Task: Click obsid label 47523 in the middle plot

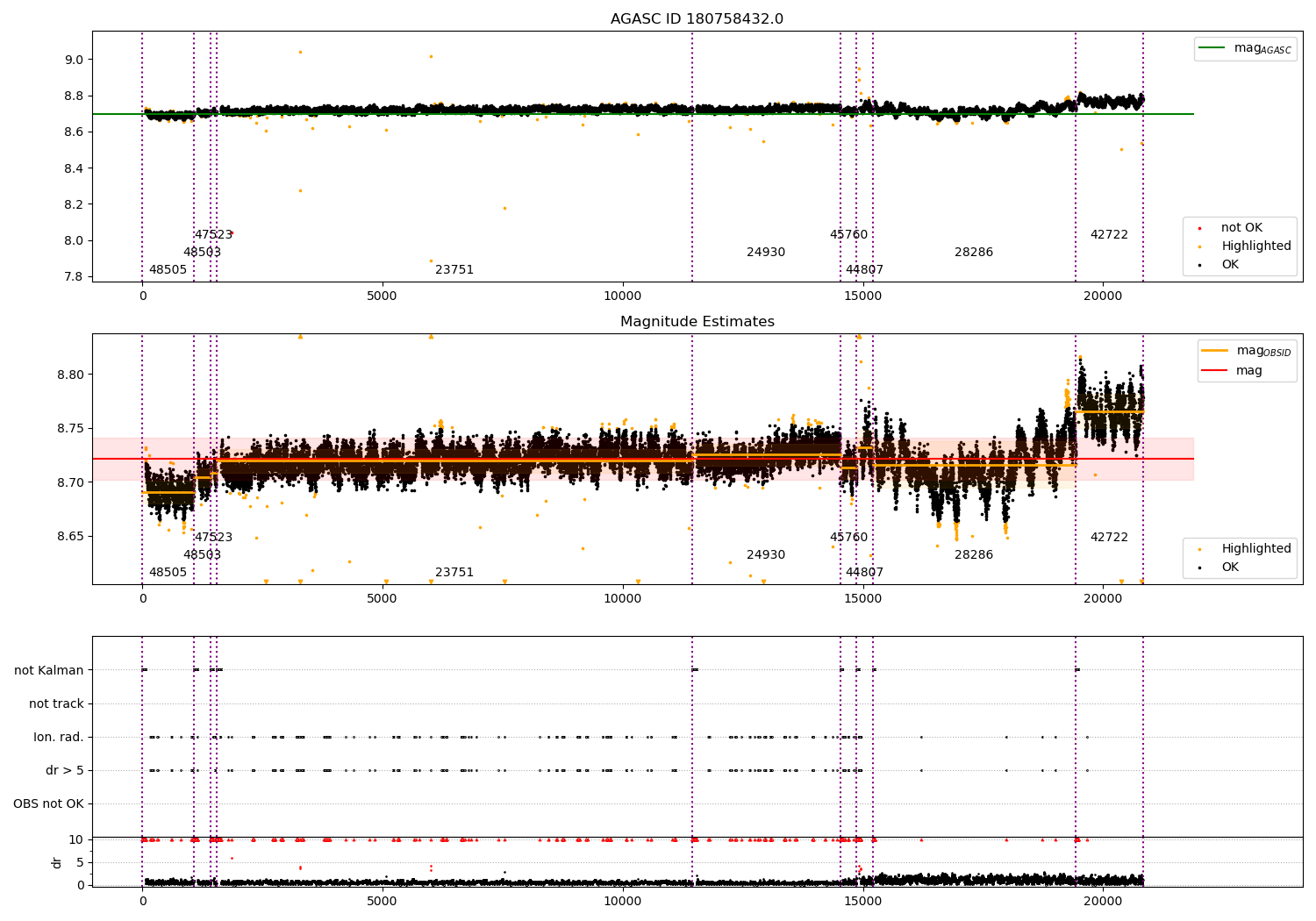Action: (213, 538)
